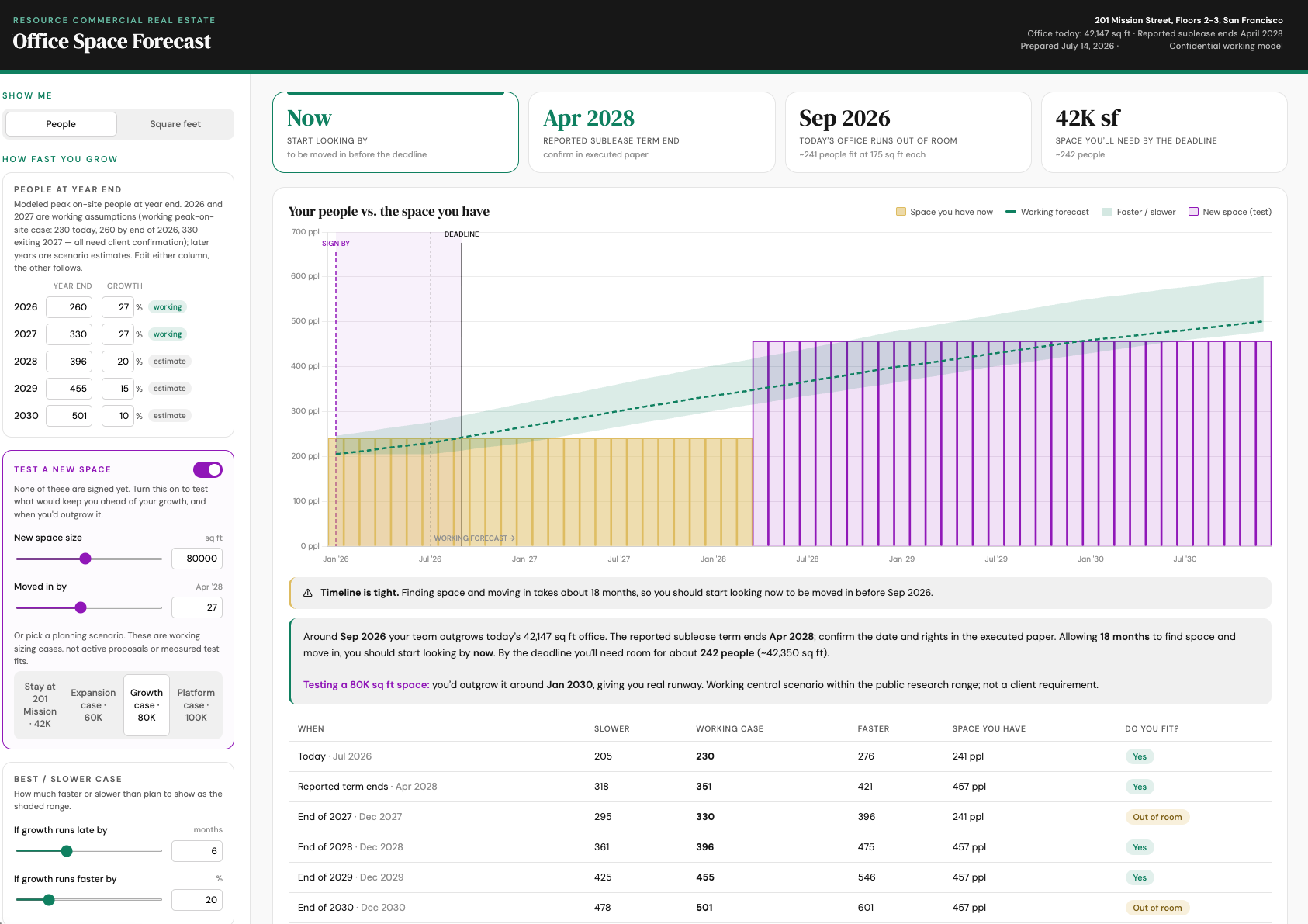Edit 2028 year-end people field
1308x924 pixels.
click(x=69, y=362)
